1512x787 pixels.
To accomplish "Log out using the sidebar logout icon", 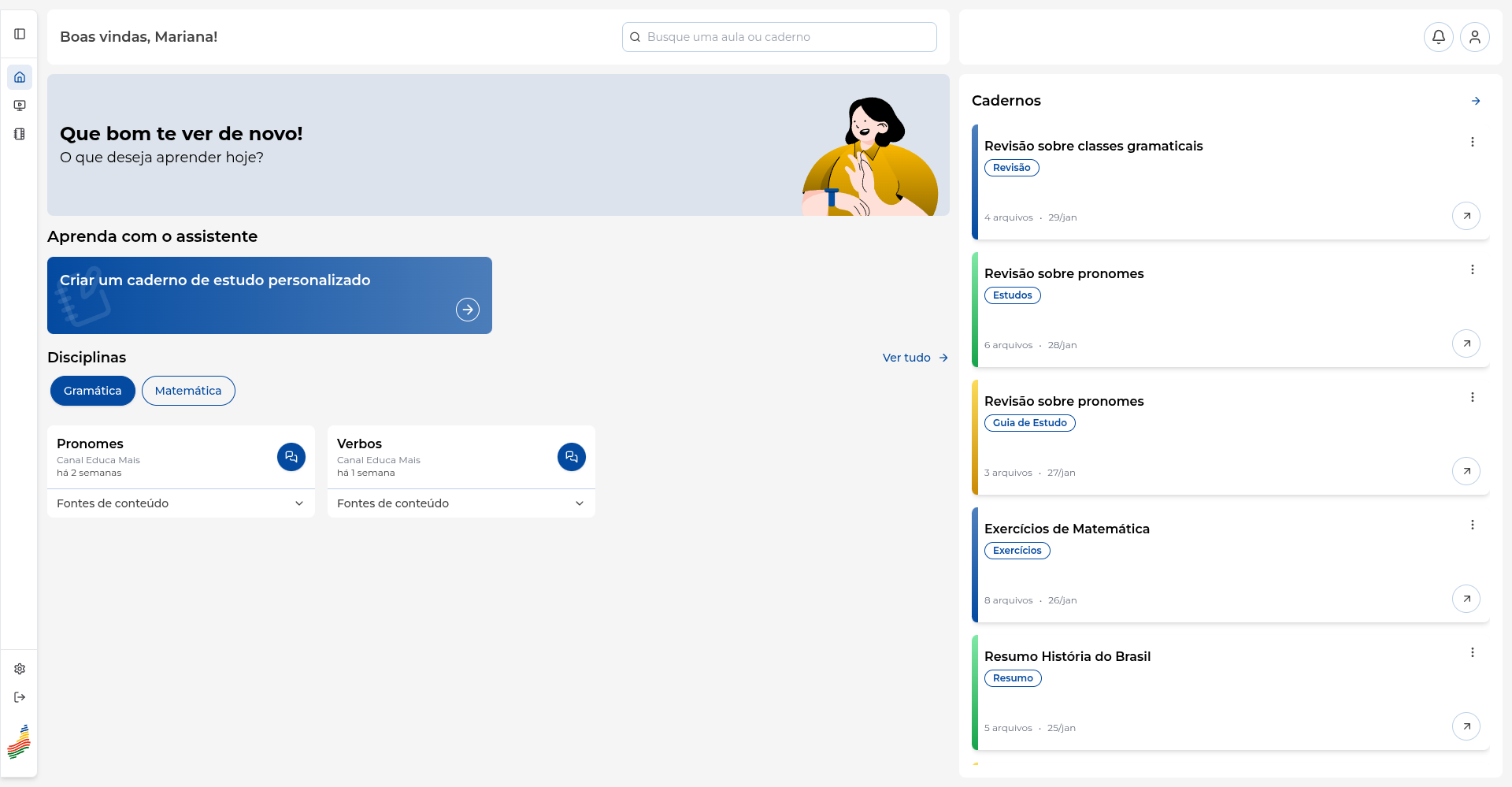I will coord(20,697).
